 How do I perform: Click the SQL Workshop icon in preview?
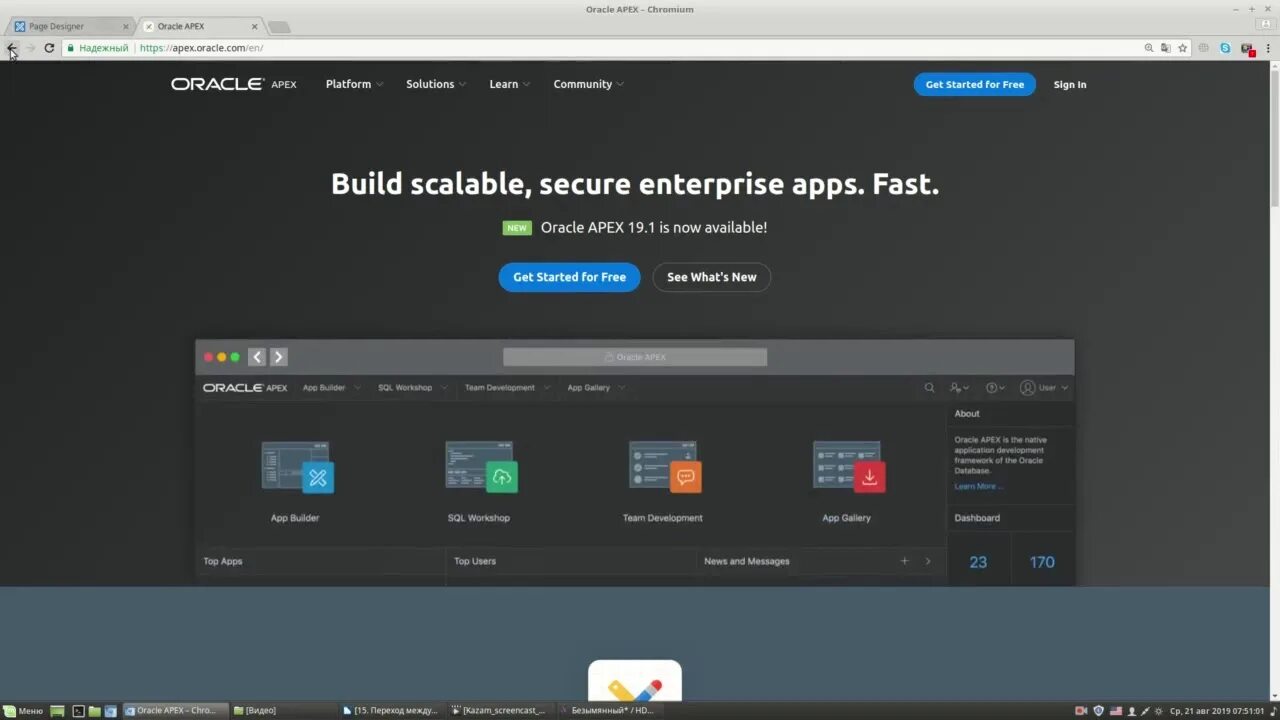(x=481, y=467)
